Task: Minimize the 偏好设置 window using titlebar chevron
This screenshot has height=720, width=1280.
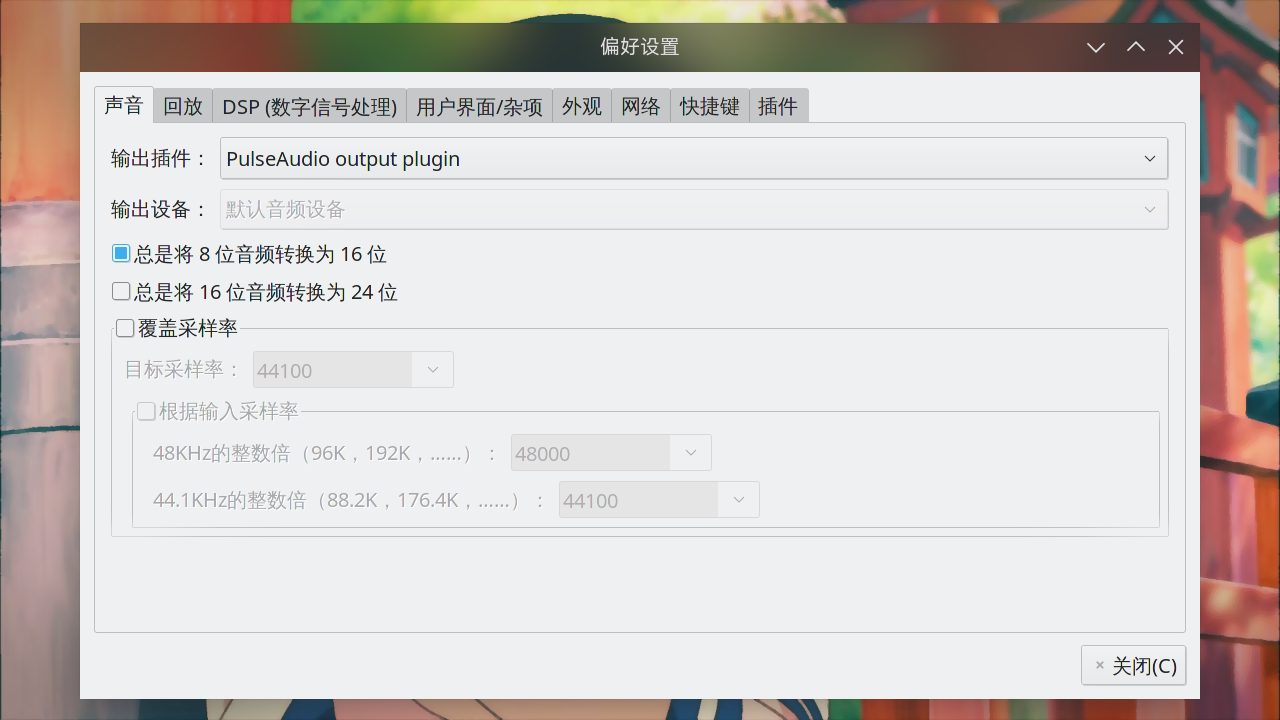Action: tap(1096, 47)
